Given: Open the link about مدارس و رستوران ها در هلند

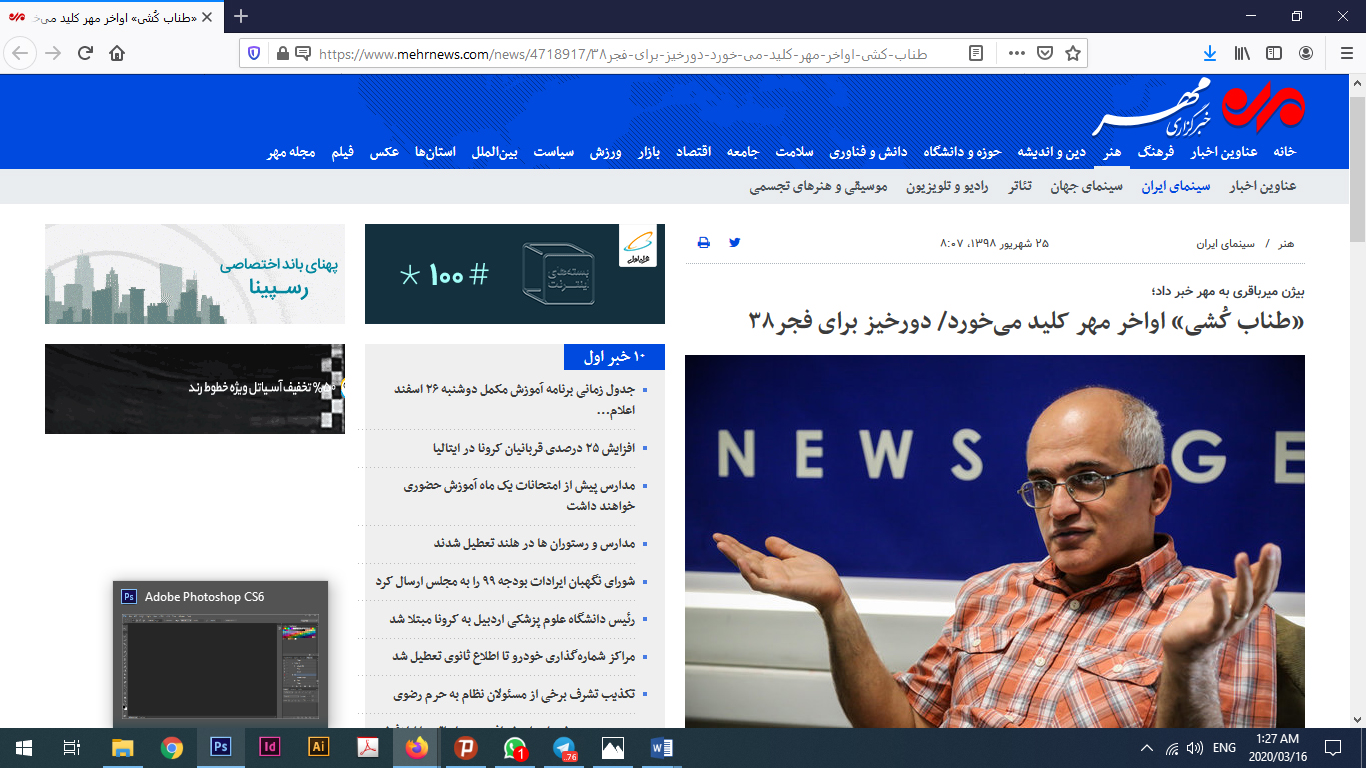Looking at the screenshot, I should pyautogui.click(x=534, y=543).
